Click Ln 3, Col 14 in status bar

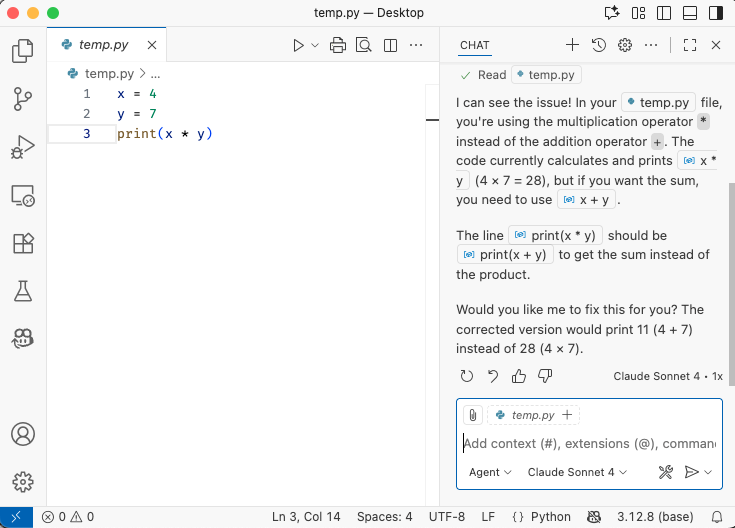point(306,517)
